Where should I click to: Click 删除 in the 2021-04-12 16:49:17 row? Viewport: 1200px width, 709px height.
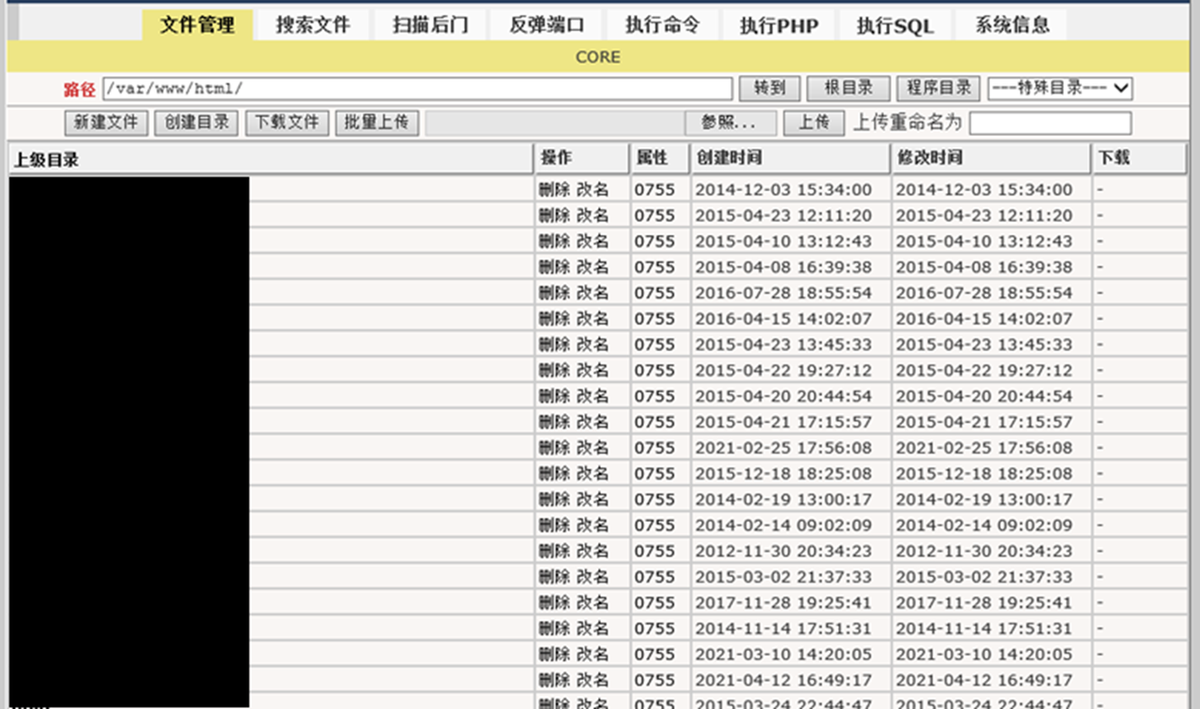coord(554,680)
